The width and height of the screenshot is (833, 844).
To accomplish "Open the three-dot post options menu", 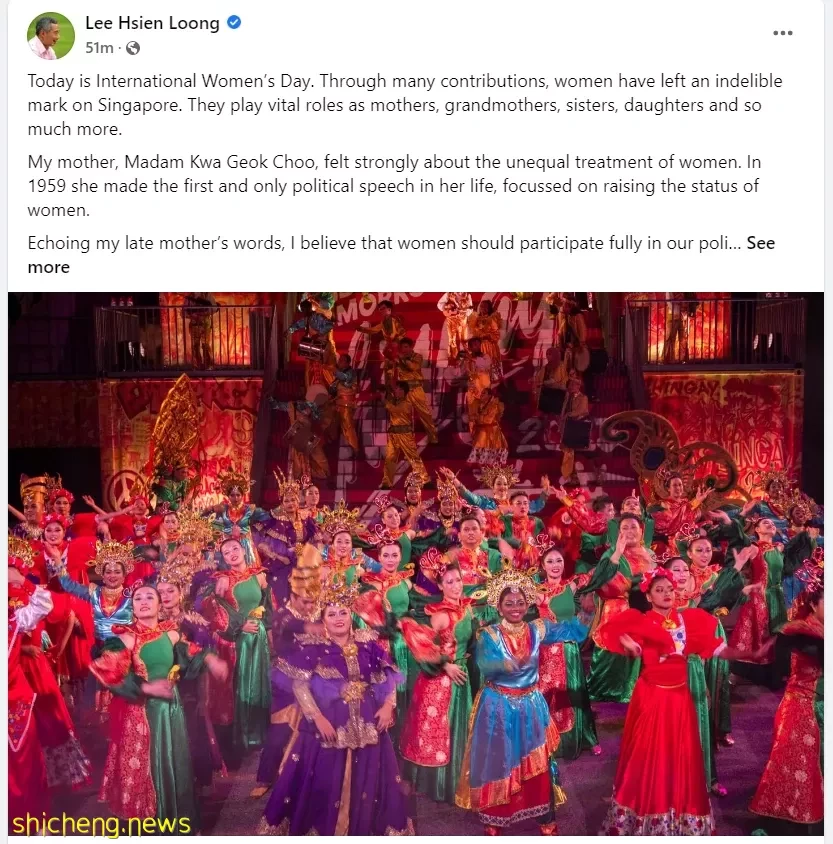I will coord(782,33).
